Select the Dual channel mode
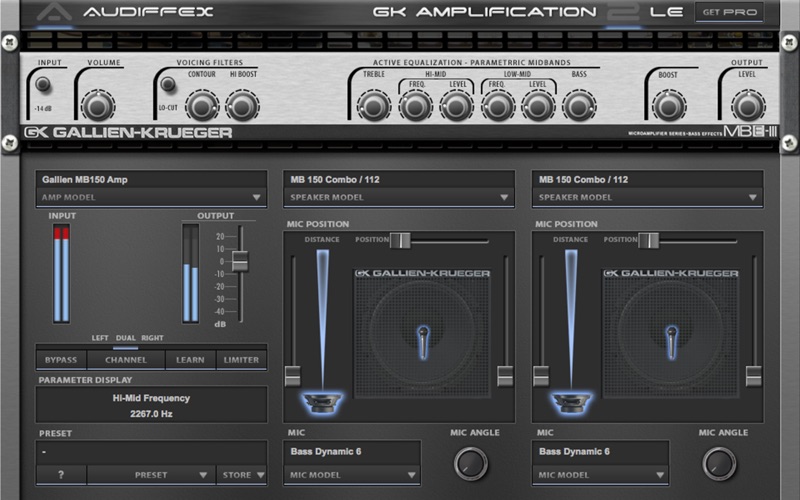800x500 pixels. (x=126, y=338)
